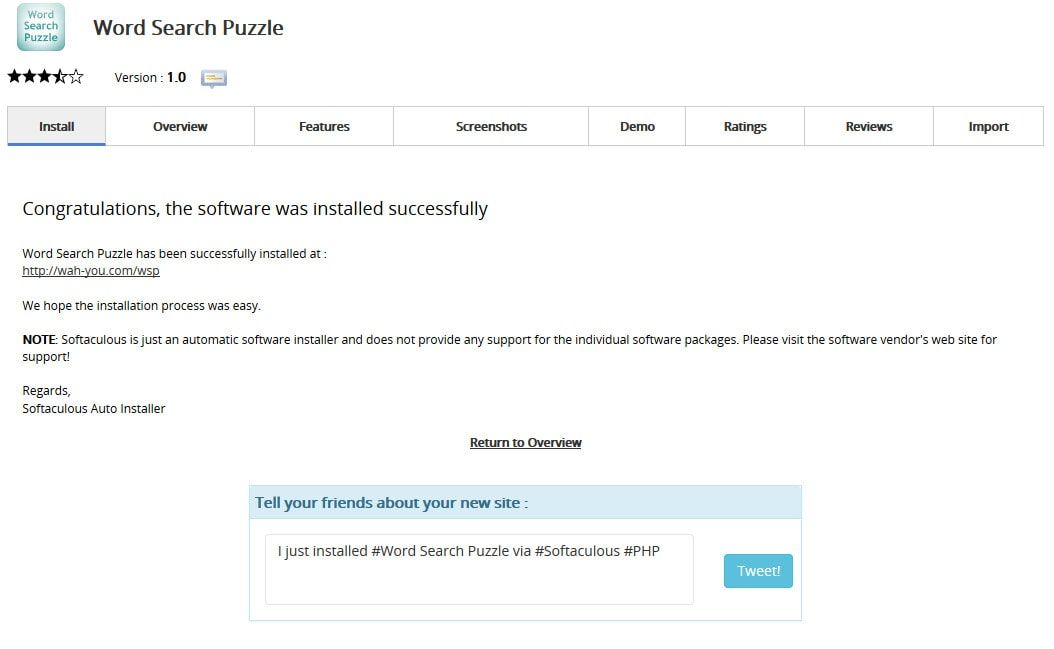Open the Reviews tab
1054x649 pixels.
coord(869,127)
